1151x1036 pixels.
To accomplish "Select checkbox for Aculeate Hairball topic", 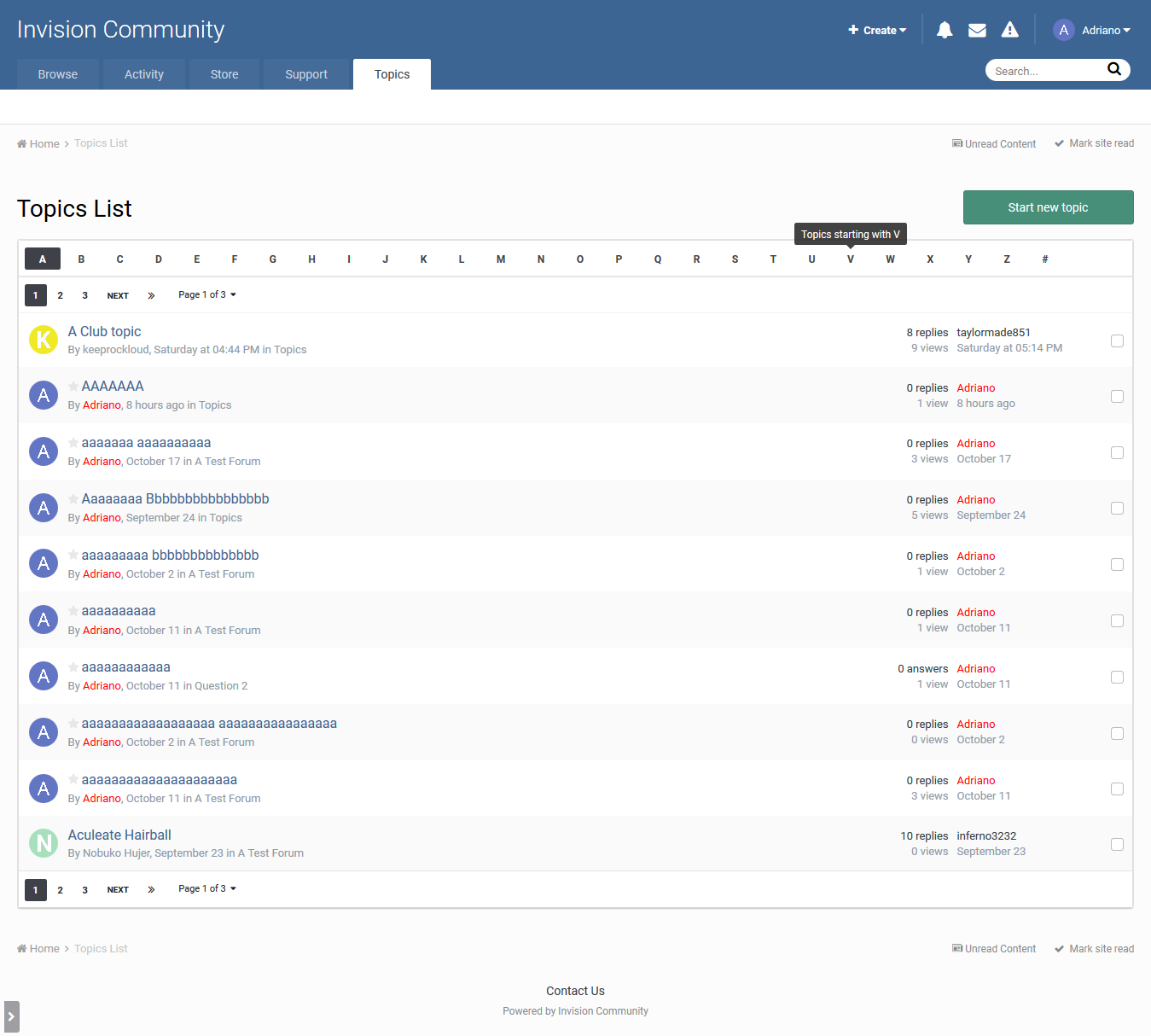I will pyautogui.click(x=1117, y=844).
